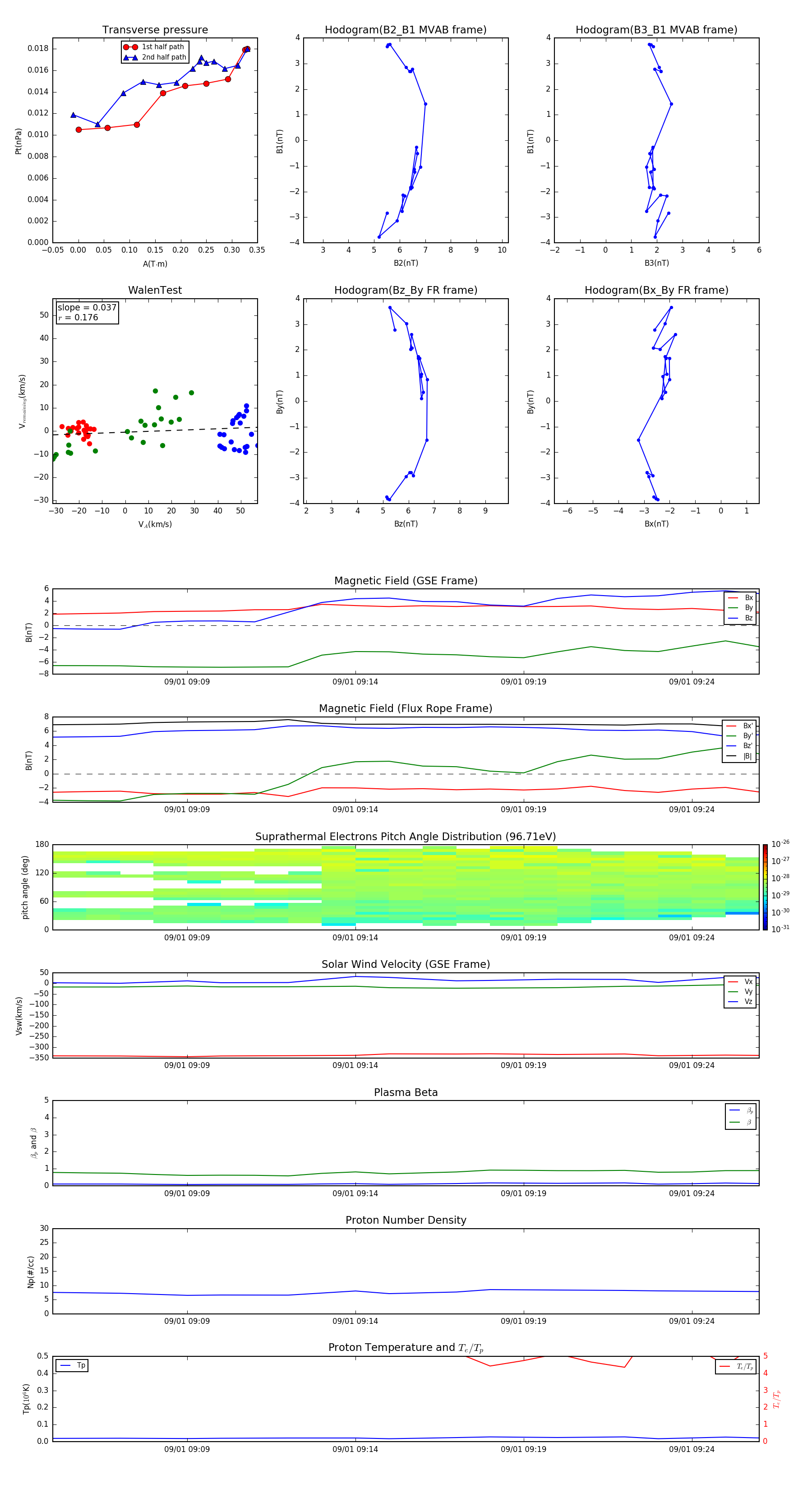Click "09/01 09:14" under the Plasma Beta panel
812x1489 pixels.
355,1193
